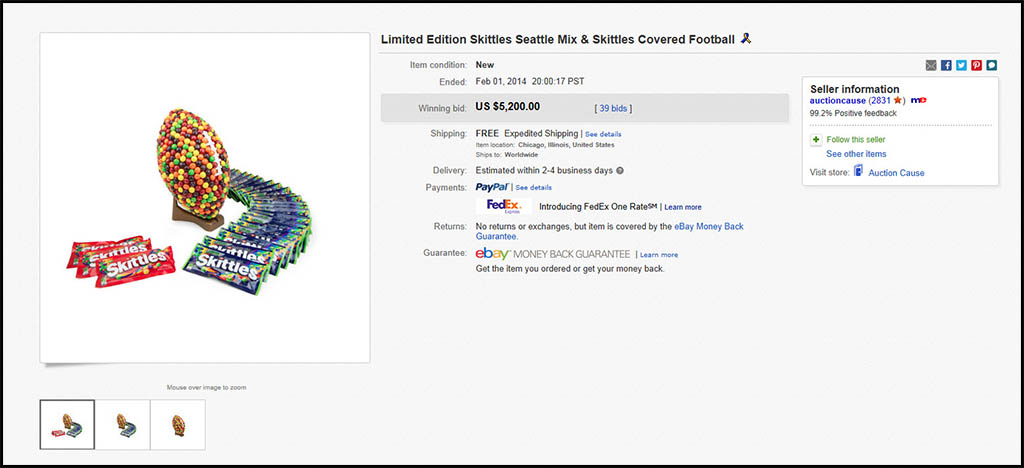Open shipping 'See details' link
This screenshot has width=1024, height=468.
(x=603, y=134)
